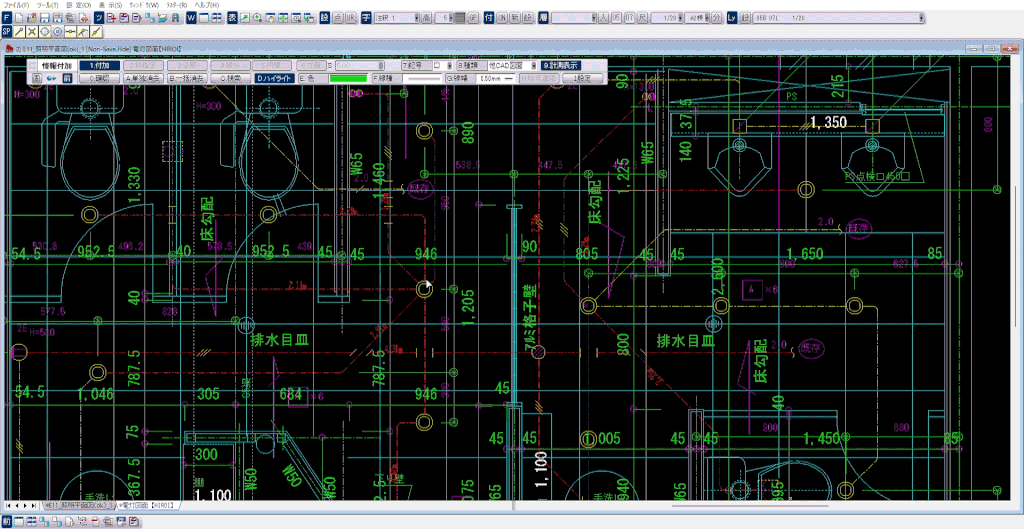
Task: Click the blue 表 display icon
Action: click(x=232, y=18)
